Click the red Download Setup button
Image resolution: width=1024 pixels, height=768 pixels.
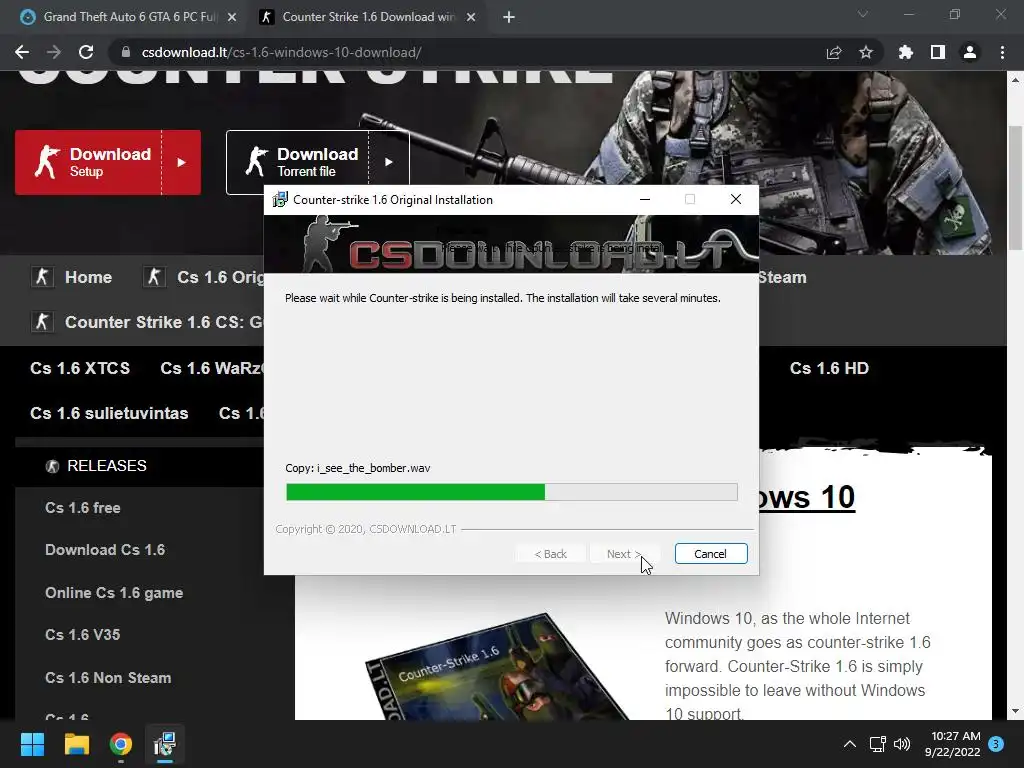tap(108, 162)
